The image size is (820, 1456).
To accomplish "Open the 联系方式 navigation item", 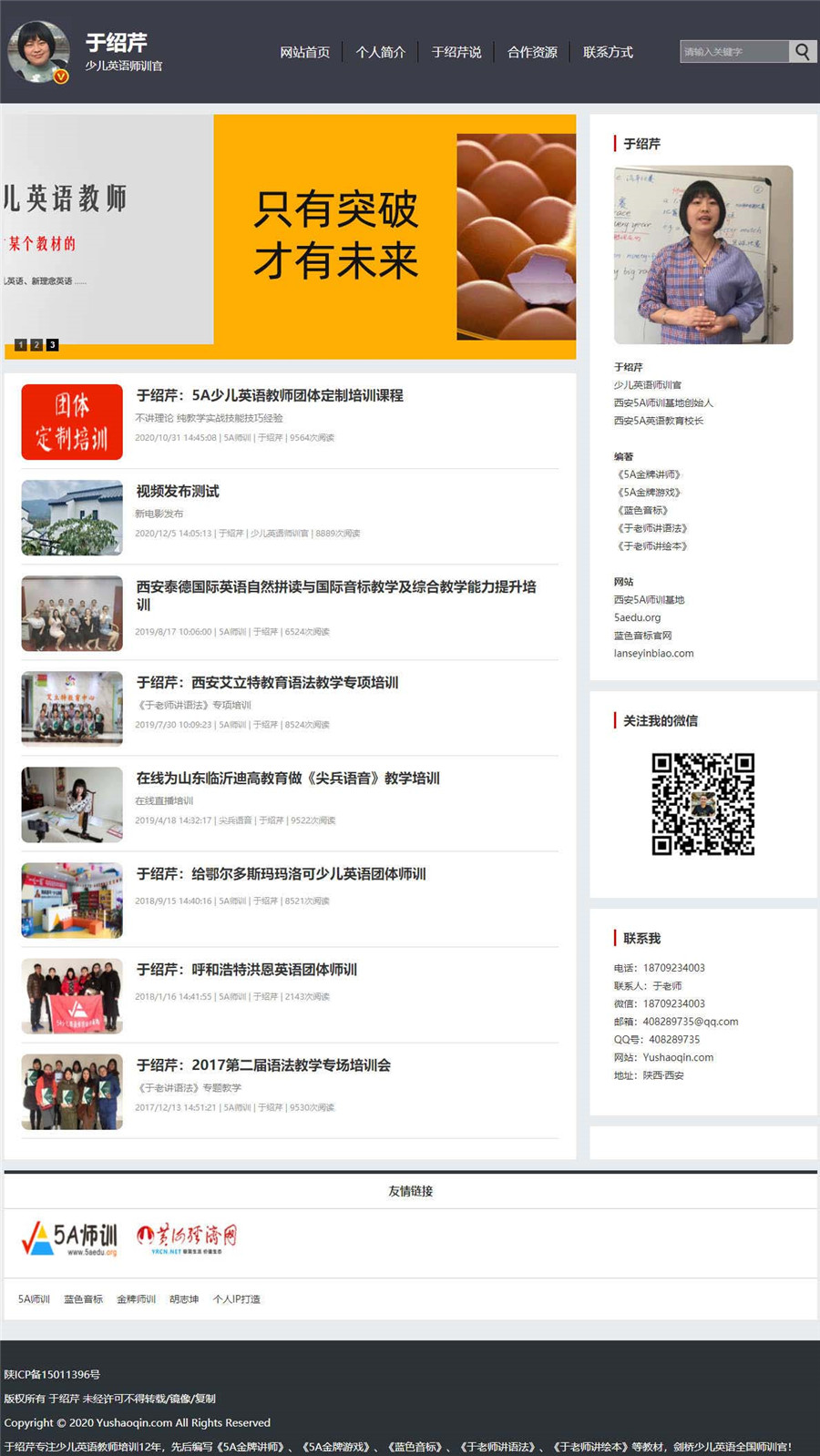I will (x=608, y=52).
